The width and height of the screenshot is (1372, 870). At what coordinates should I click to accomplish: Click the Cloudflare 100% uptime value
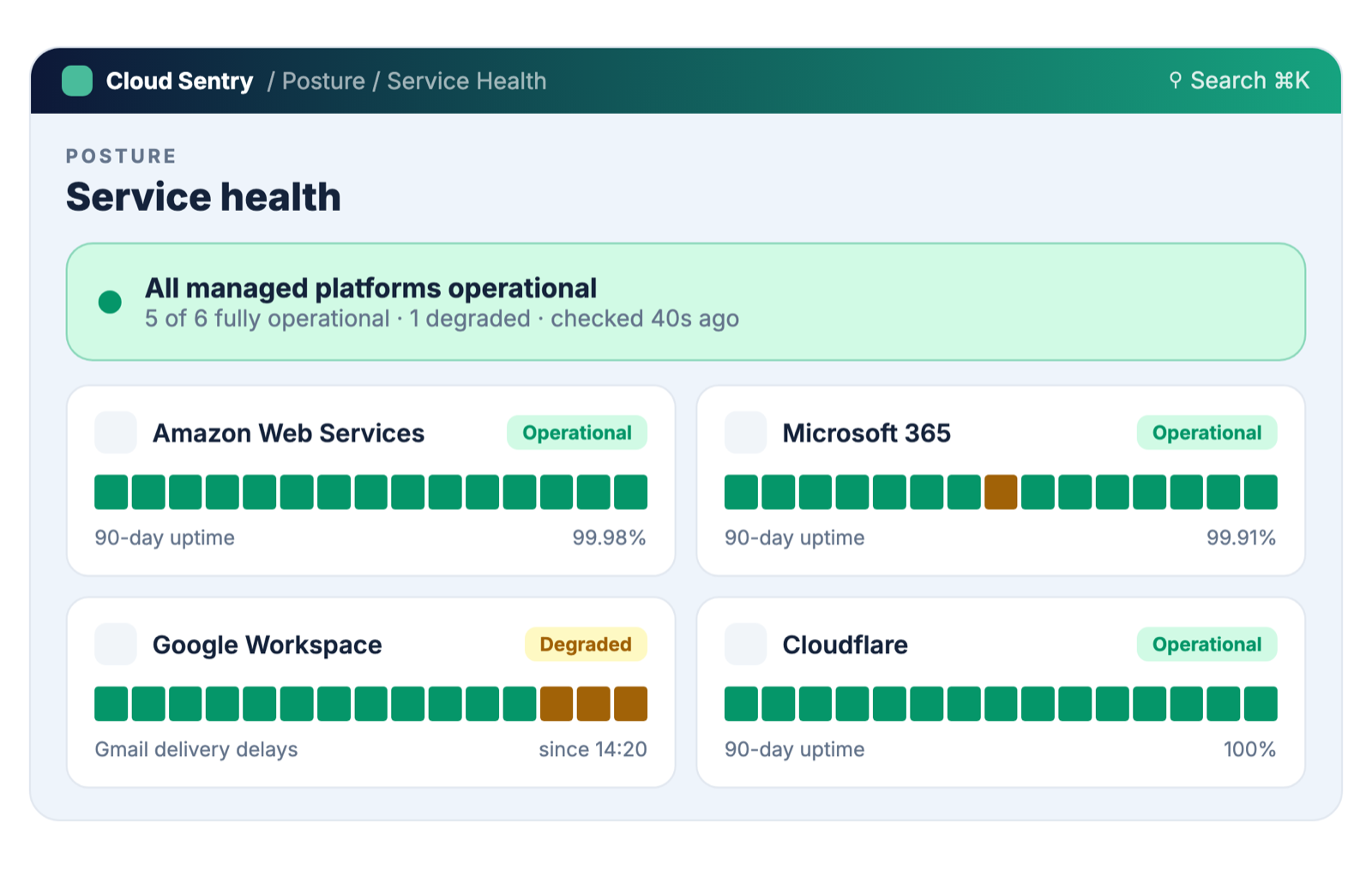1249,749
